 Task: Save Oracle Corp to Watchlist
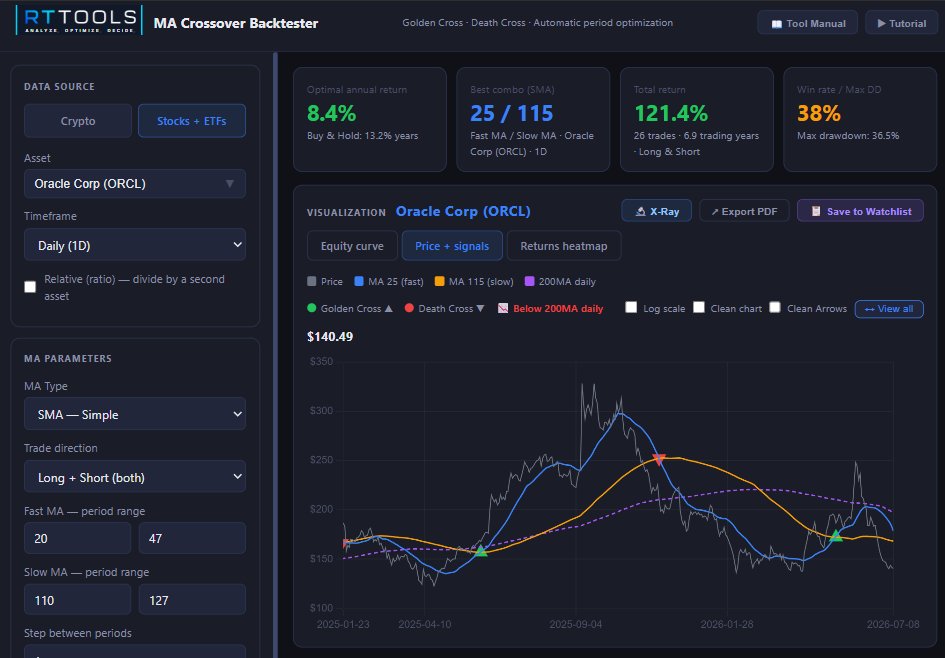(860, 211)
